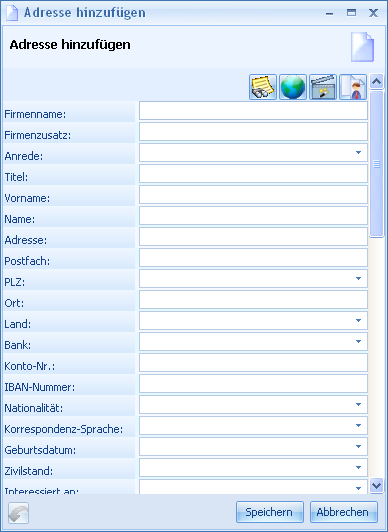The width and height of the screenshot is (388, 532).
Task: Open the Anrede dropdown
Action: [358, 153]
